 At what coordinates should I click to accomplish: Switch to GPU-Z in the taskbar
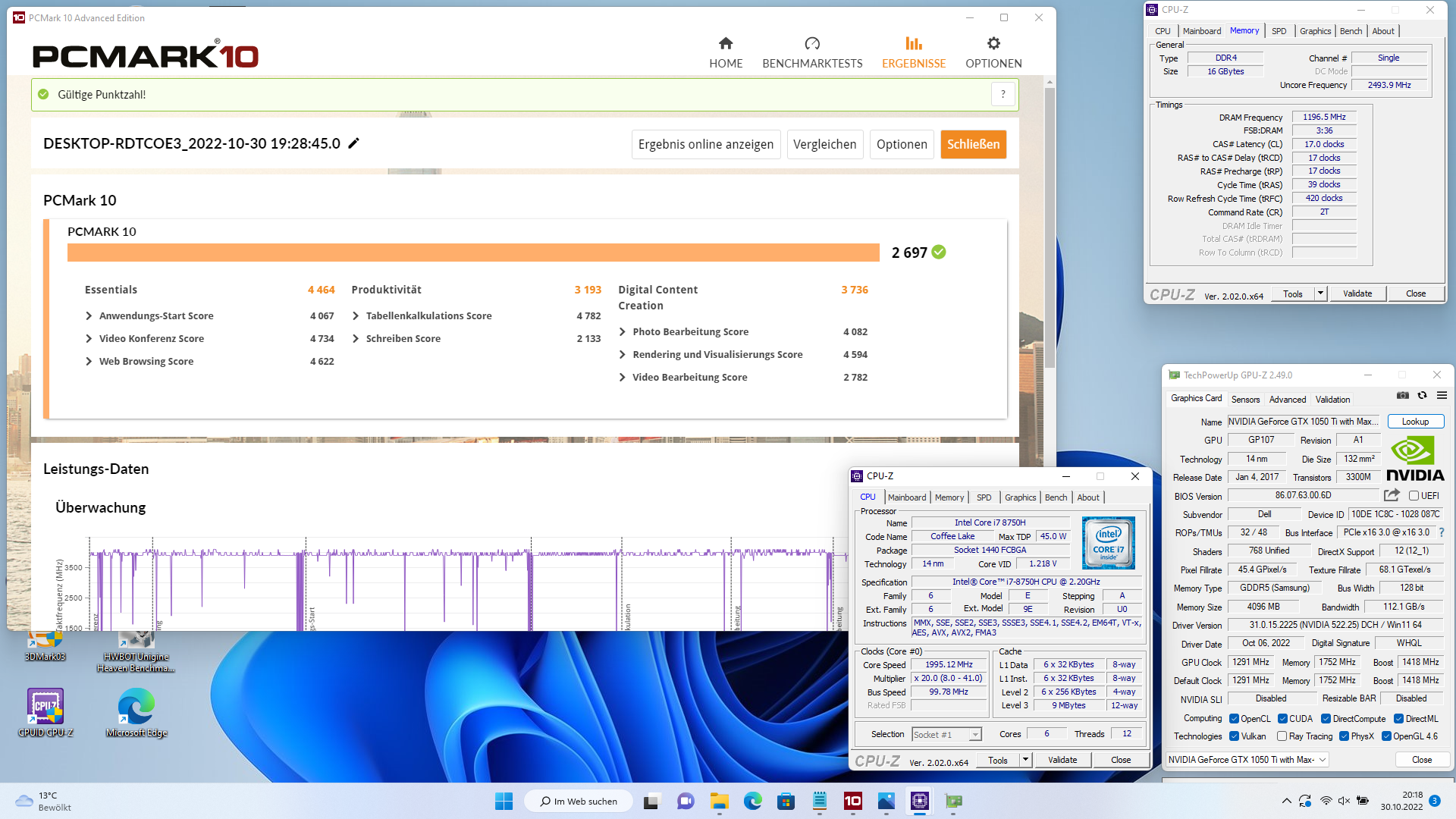point(953,801)
